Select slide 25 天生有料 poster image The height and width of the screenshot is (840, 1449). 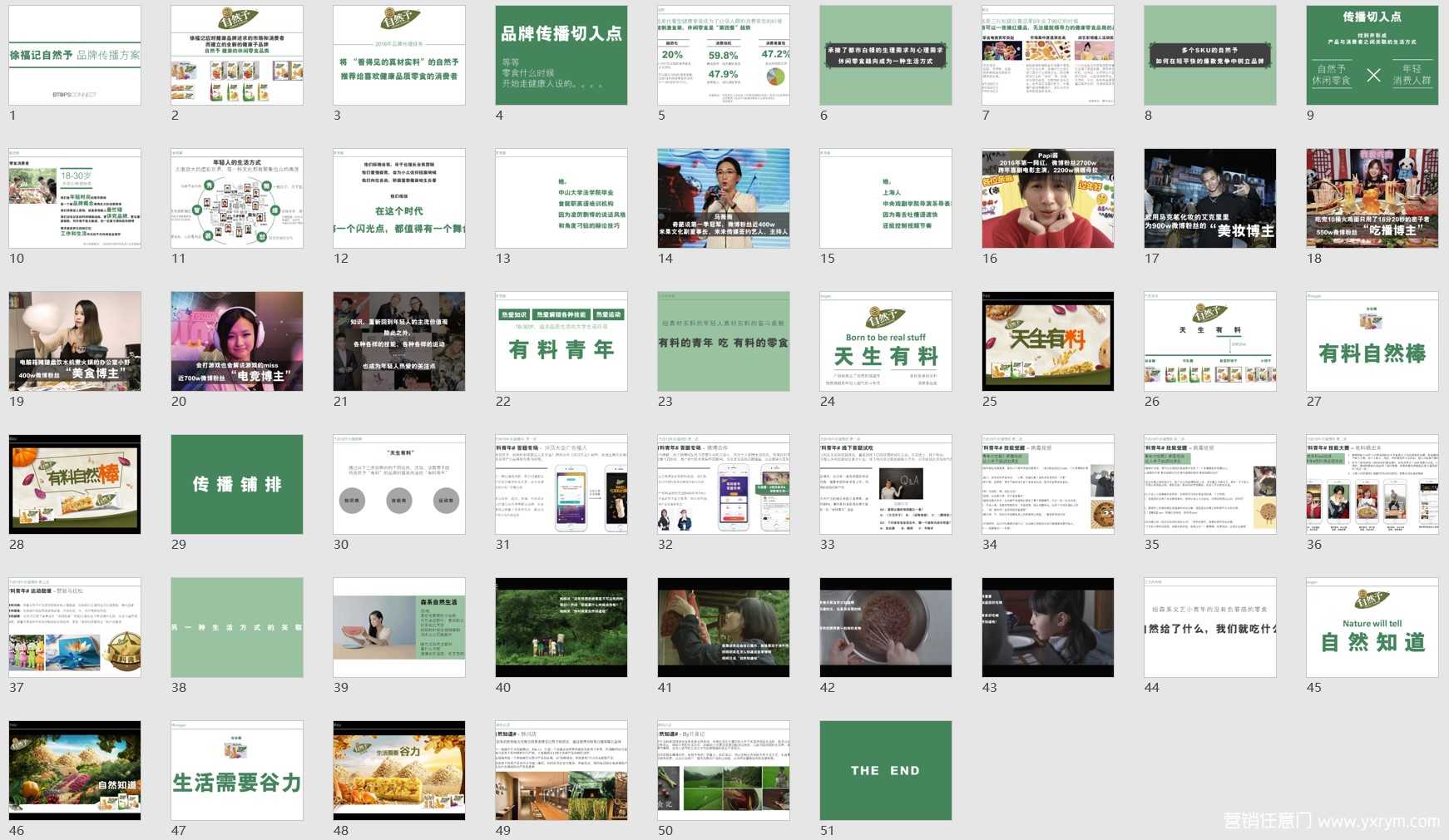point(1048,341)
